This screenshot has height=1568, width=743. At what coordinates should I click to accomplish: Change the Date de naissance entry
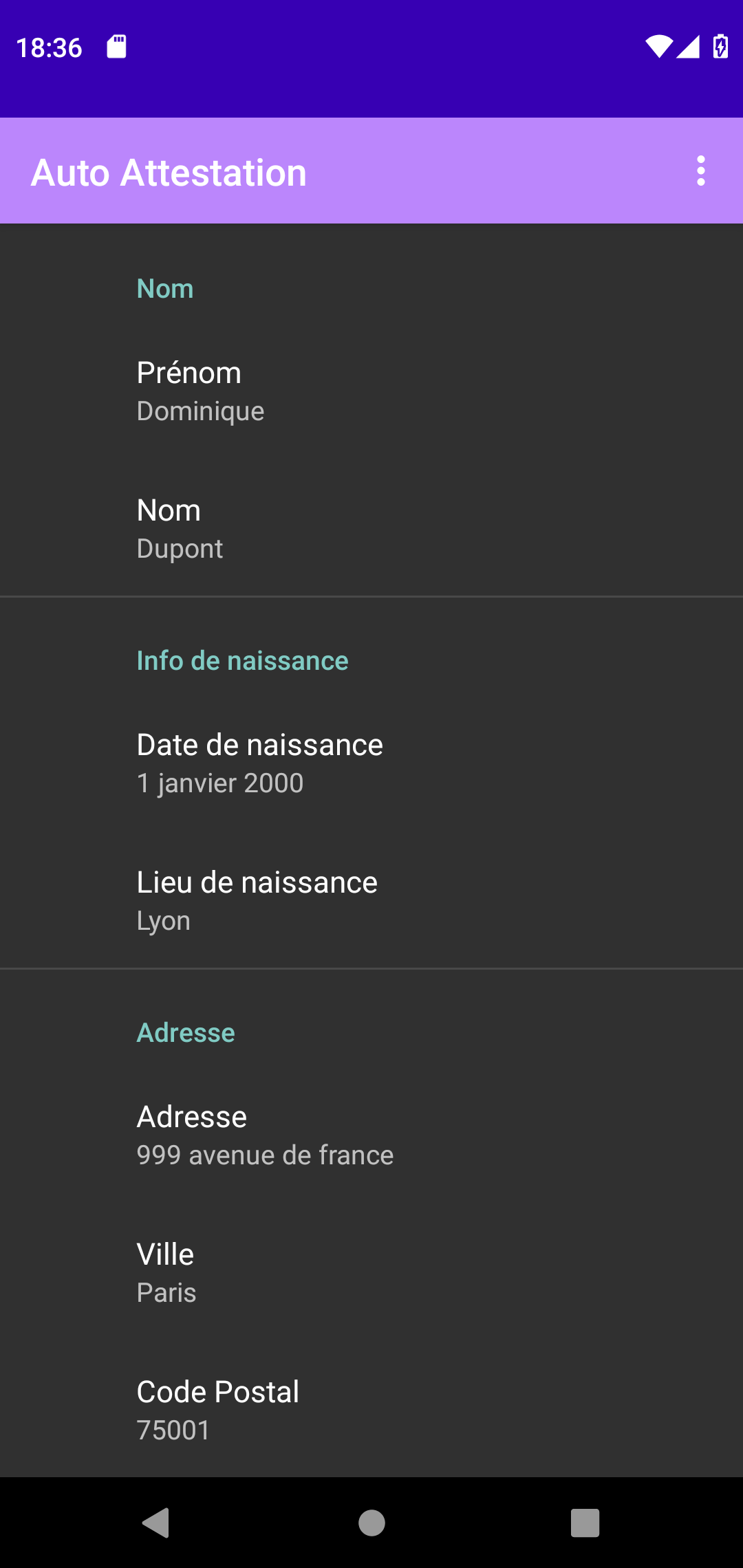[371, 763]
